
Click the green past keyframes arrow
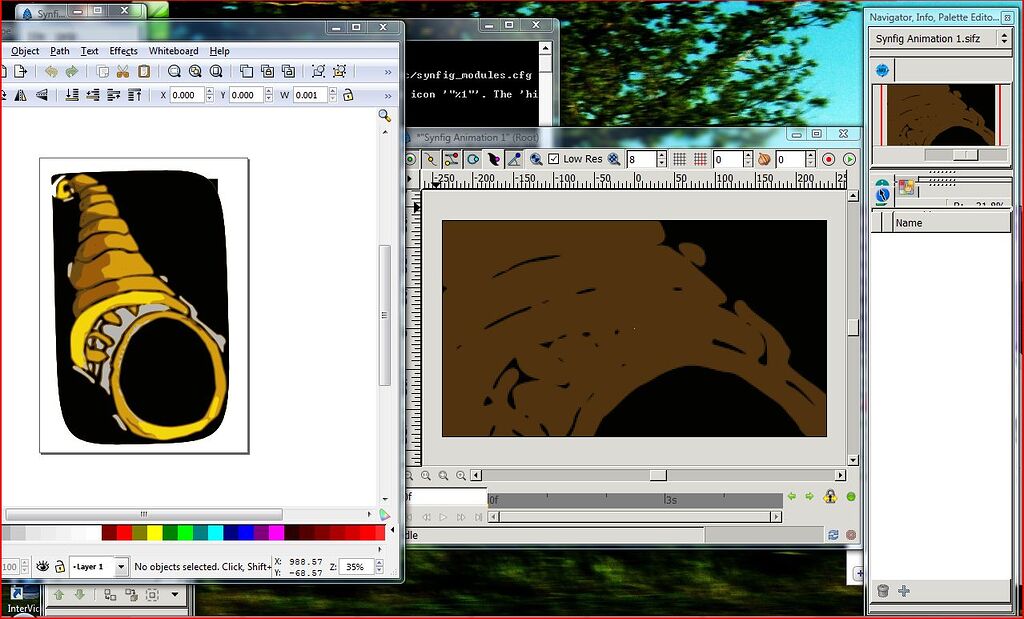click(792, 497)
